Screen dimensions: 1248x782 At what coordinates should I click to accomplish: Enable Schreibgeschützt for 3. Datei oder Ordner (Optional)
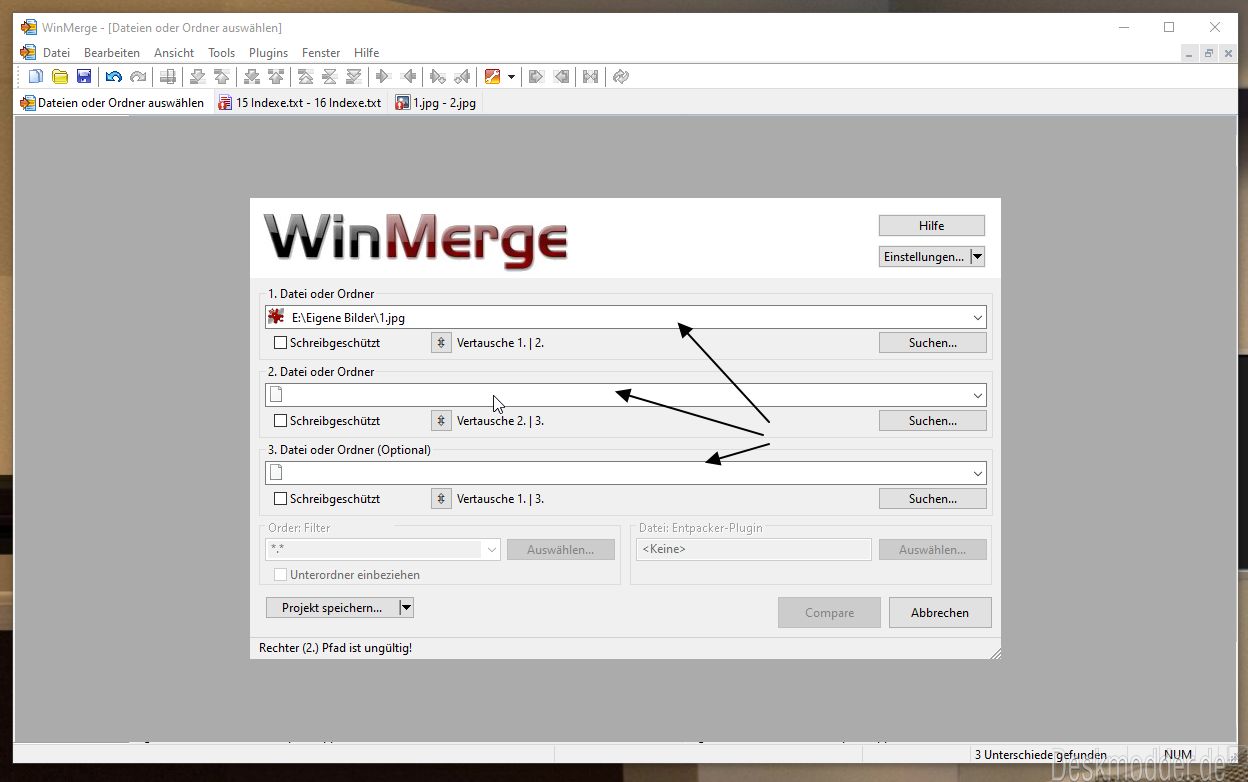click(281, 499)
